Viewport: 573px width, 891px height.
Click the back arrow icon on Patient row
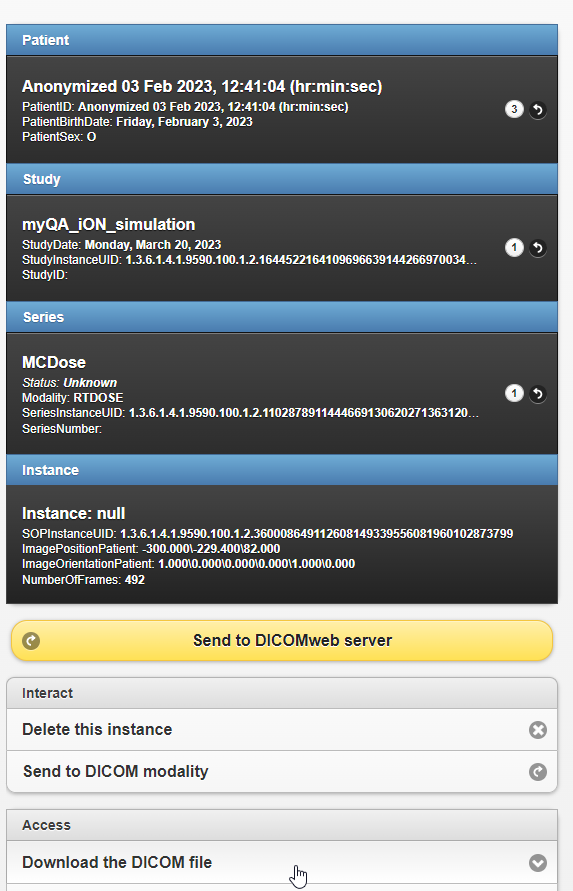(x=538, y=110)
